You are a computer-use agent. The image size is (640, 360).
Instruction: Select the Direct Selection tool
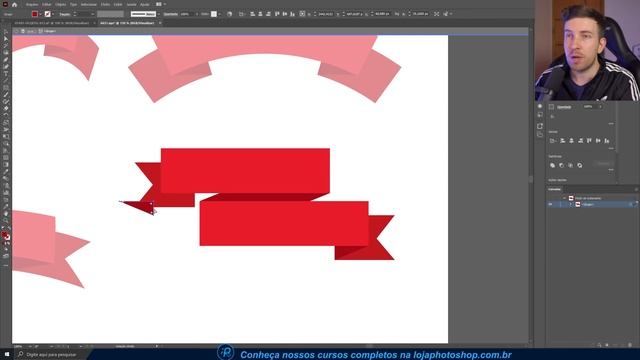pyautogui.click(x=6, y=39)
